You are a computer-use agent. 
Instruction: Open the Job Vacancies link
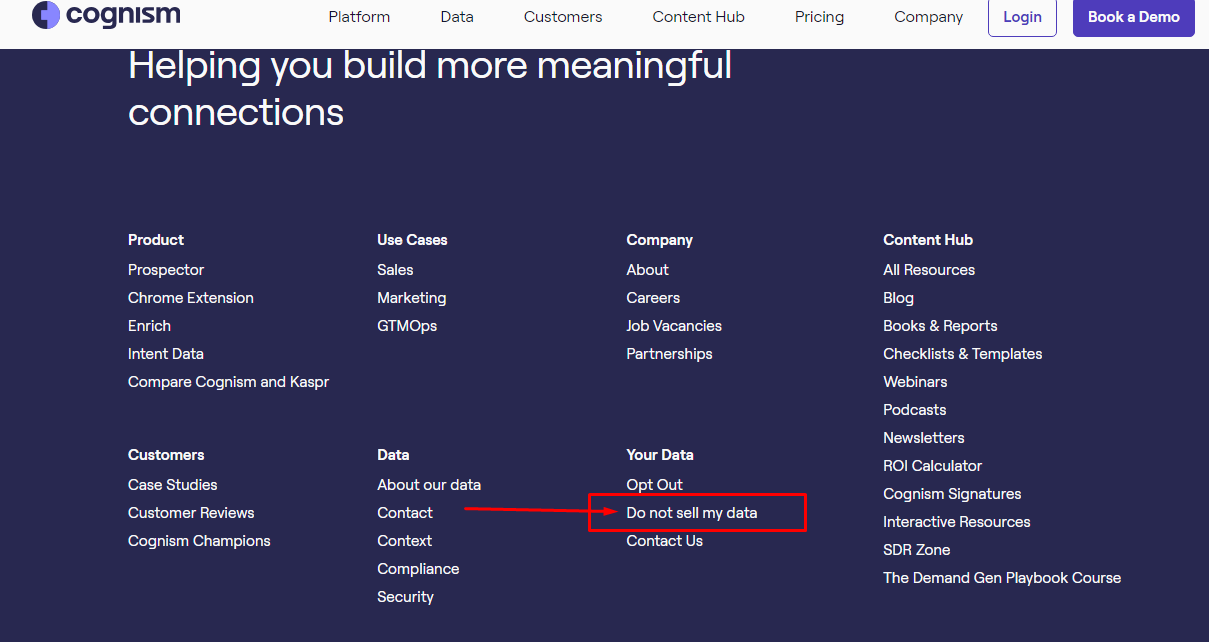click(674, 326)
